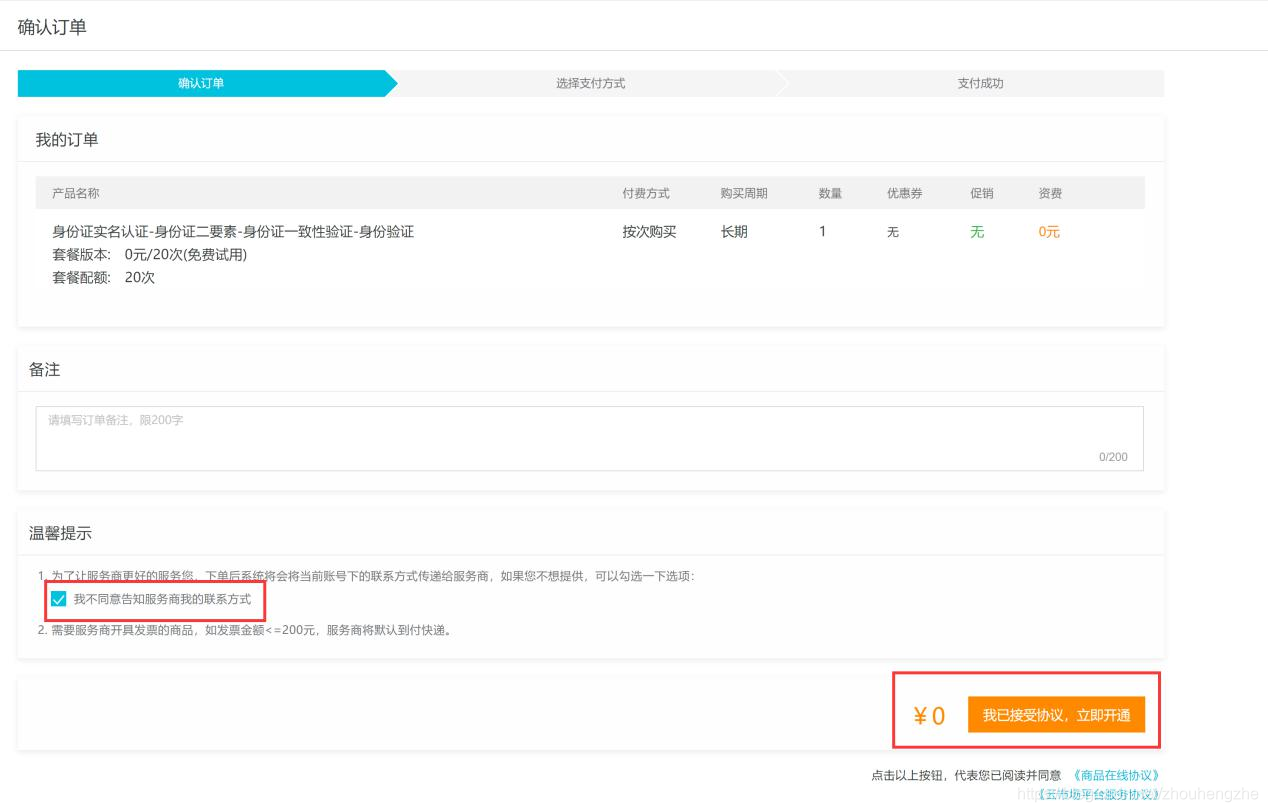The image size is (1268, 812).
Task: Focus the order remark field '请填写订单备注'
Action: 589,438
